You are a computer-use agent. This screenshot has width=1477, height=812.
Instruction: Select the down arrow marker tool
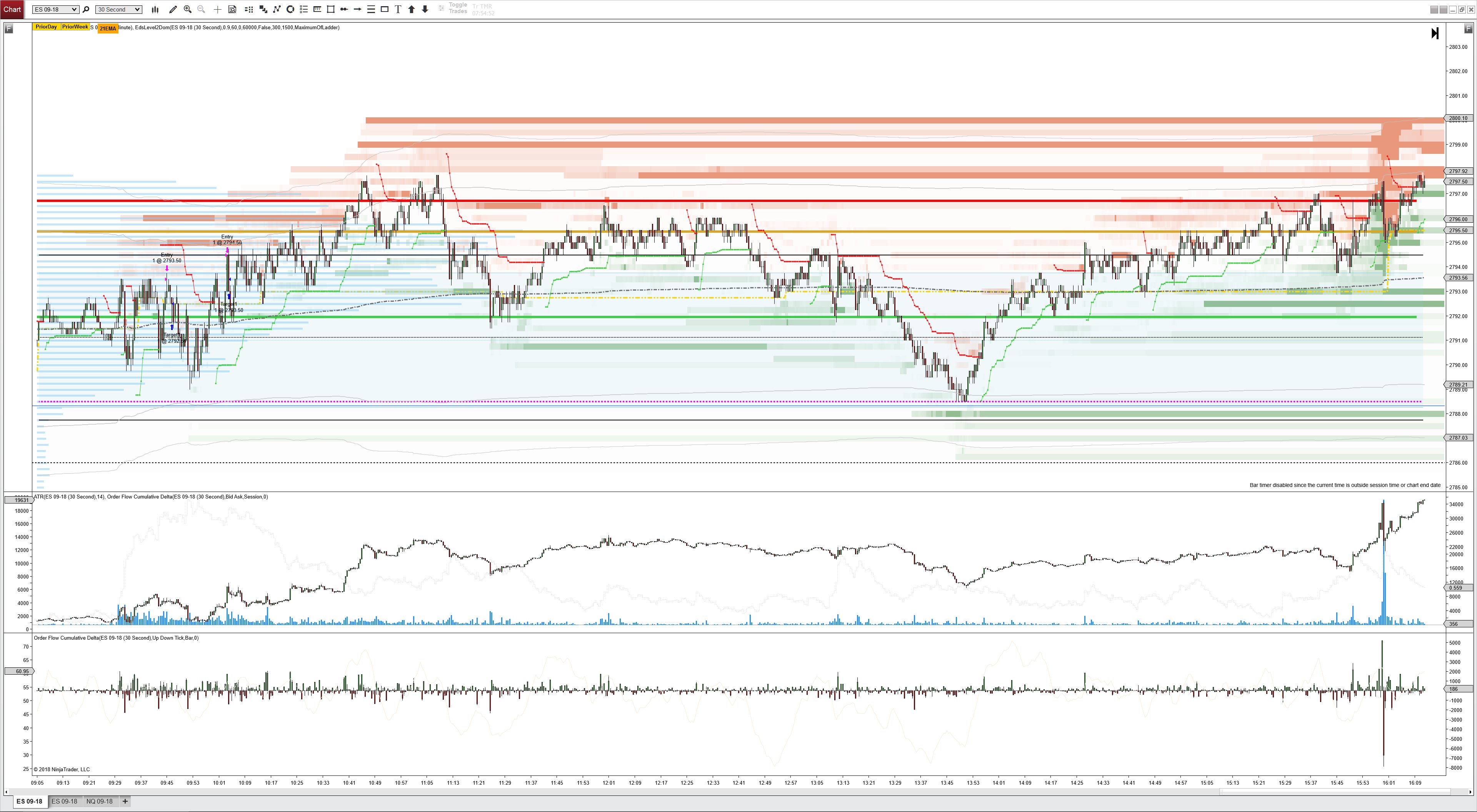click(x=425, y=9)
